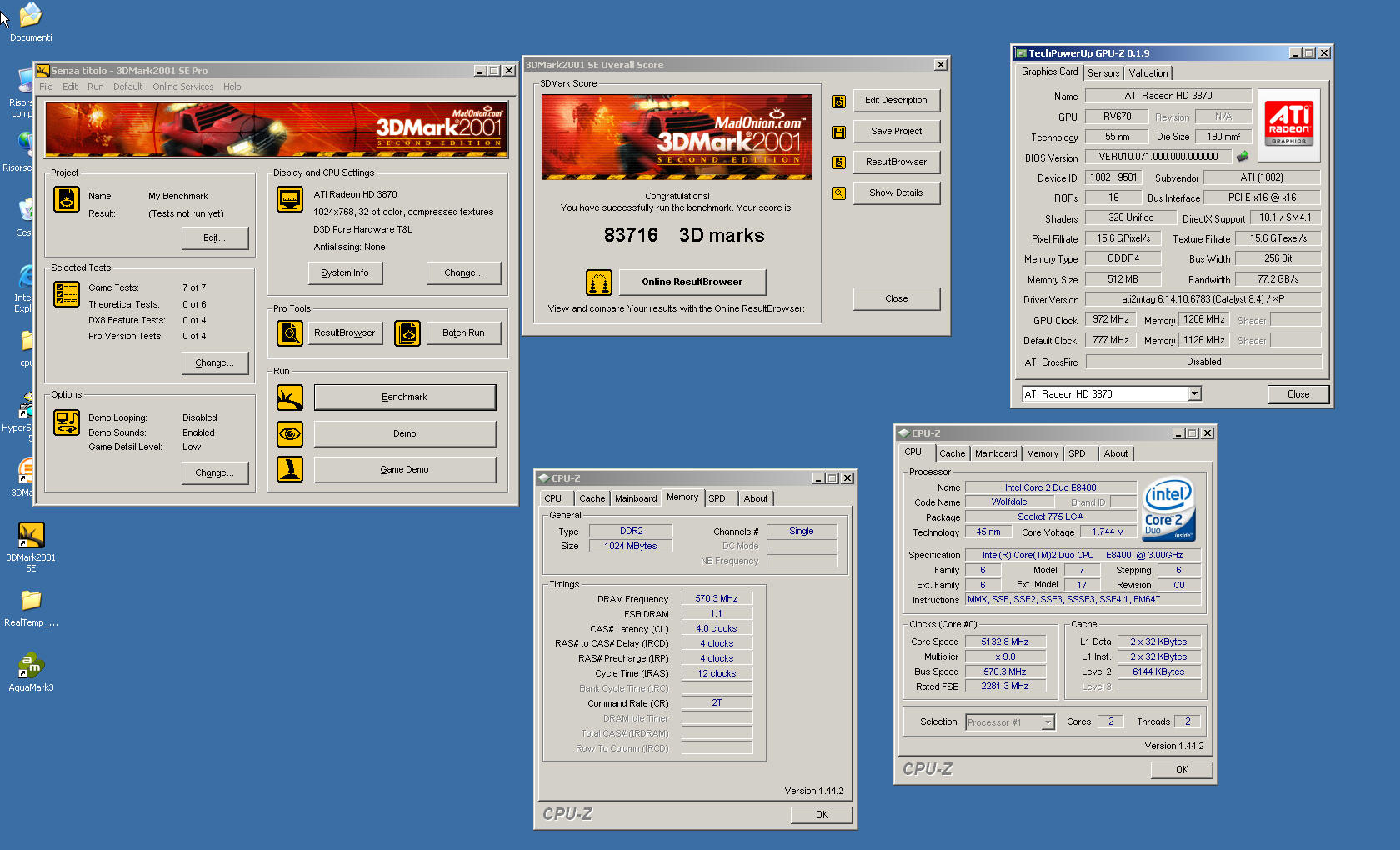The width and height of the screenshot is (1400, 850).
Task: Click the Edit Description button
Action: [x=897, y=101]
